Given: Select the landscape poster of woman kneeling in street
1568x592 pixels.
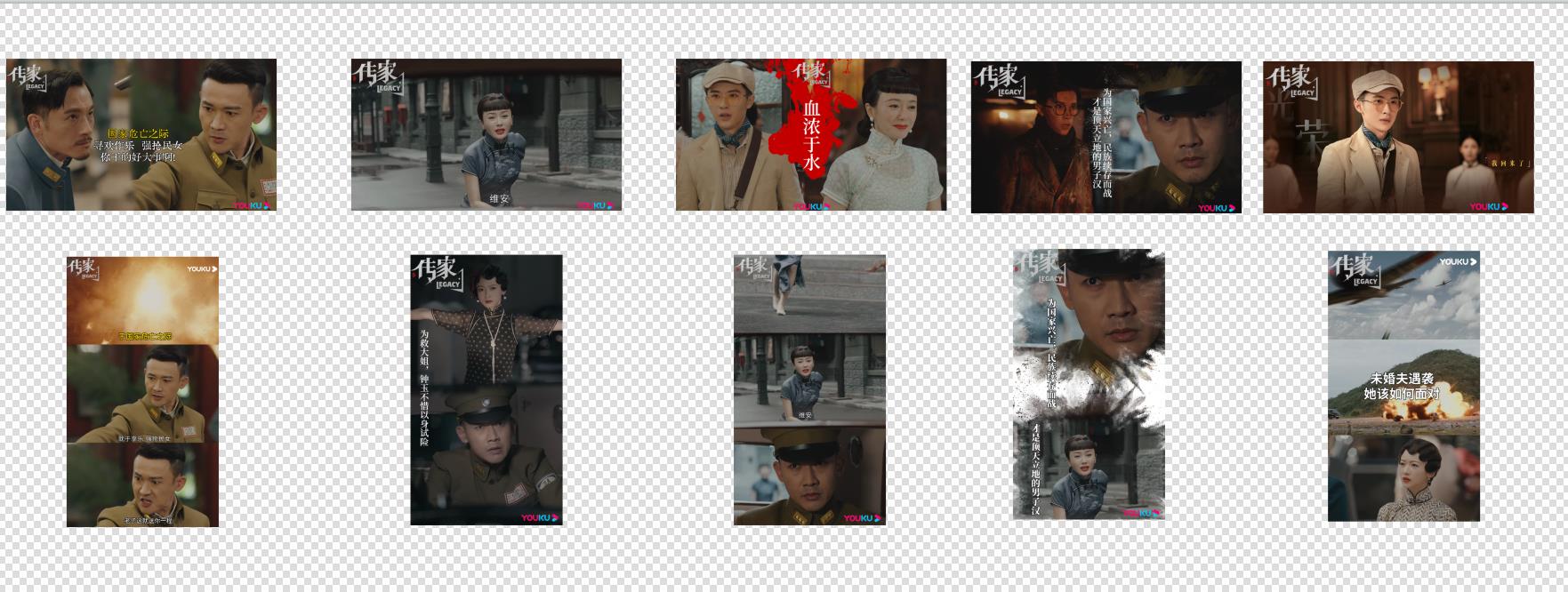Looking at the screenshot, I should 486,135.
